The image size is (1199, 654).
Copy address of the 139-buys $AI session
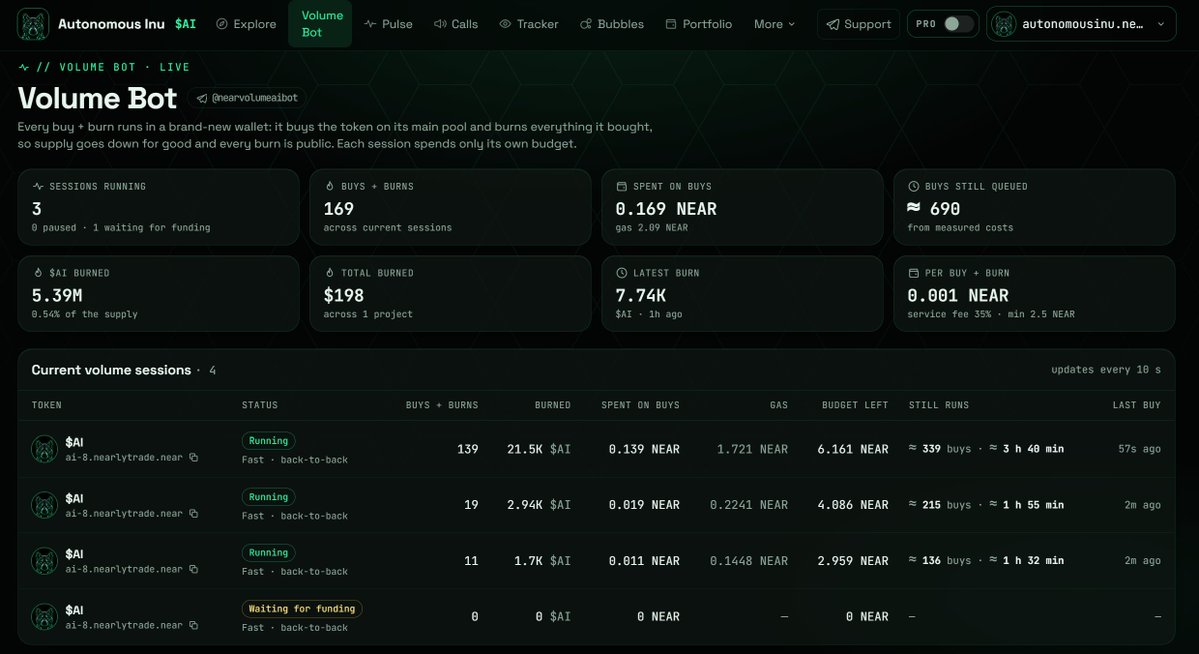(193, 457)
